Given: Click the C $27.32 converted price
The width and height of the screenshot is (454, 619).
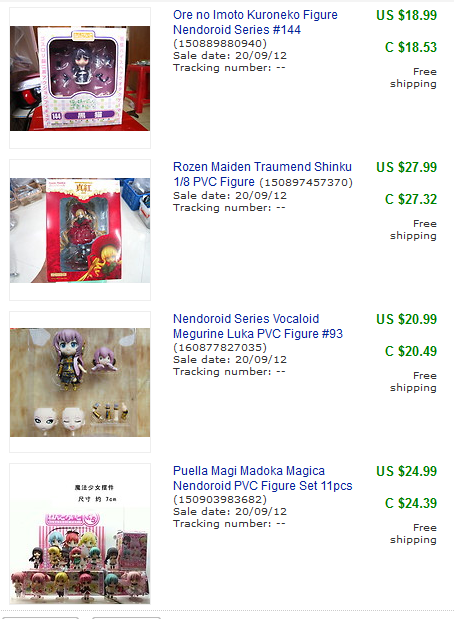Looking at the screenshot, I should click(x=411, y=199).
